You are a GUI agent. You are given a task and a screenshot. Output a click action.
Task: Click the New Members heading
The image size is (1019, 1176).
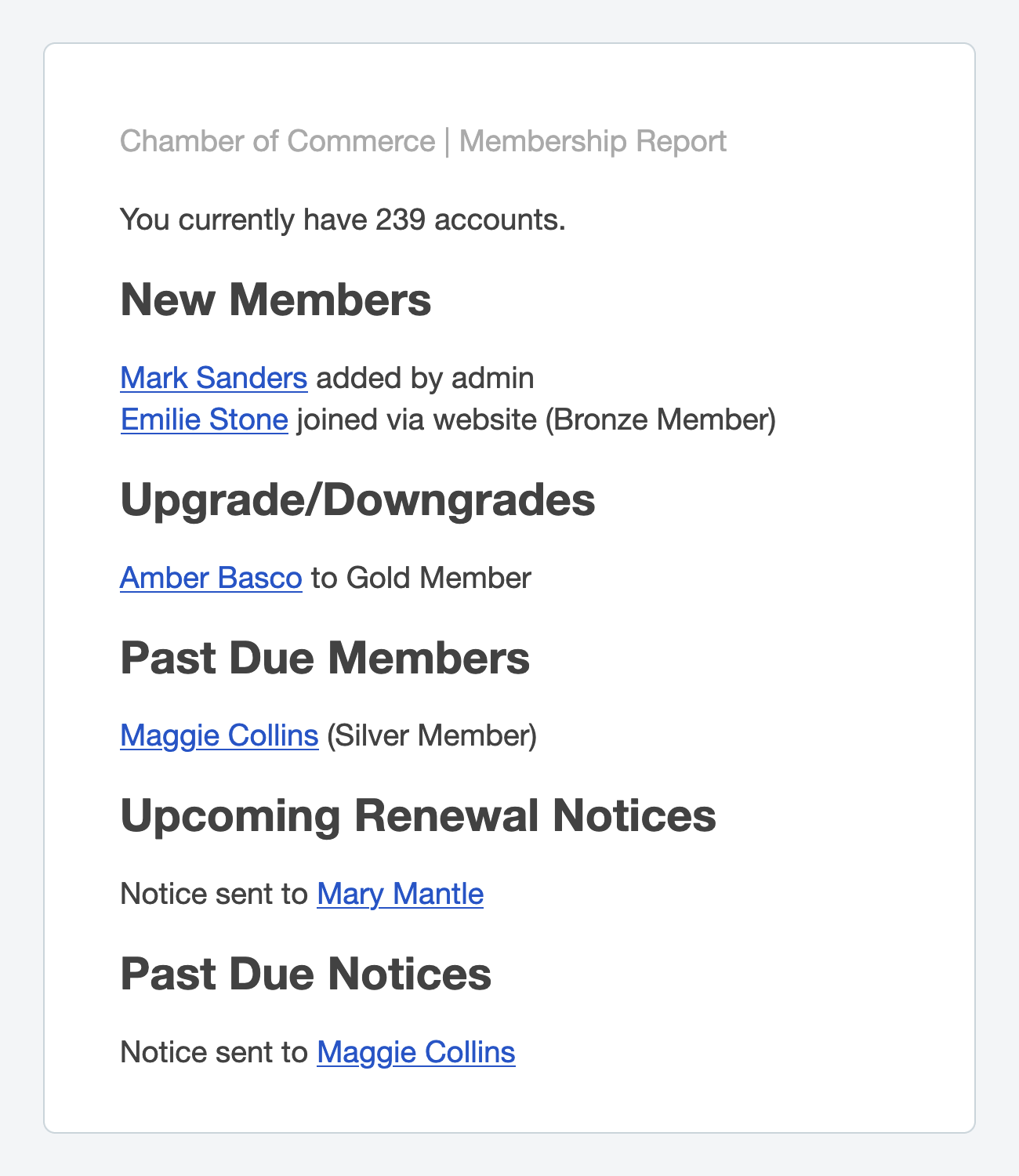(275, 299)
